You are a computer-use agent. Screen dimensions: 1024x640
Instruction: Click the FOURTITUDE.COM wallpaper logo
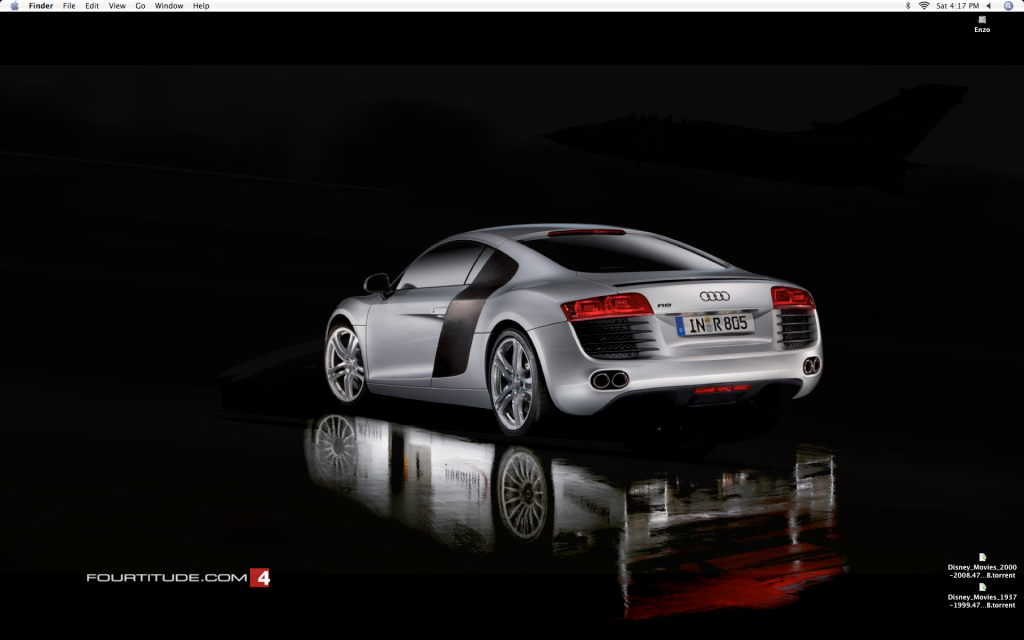click(166, 578)
